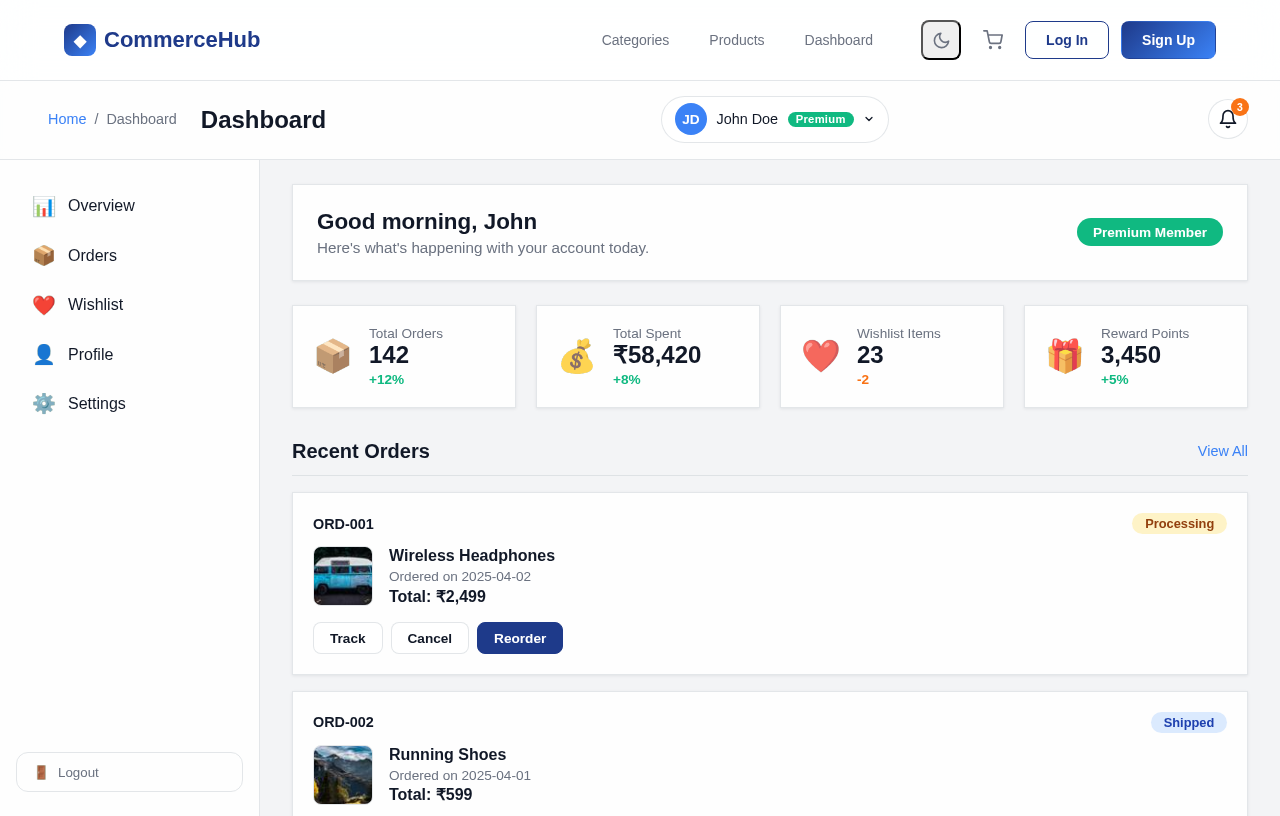Click the Wireless Headphones title
The width and height of the screenshot is (1280, 816).
click(x=472, y=556)
